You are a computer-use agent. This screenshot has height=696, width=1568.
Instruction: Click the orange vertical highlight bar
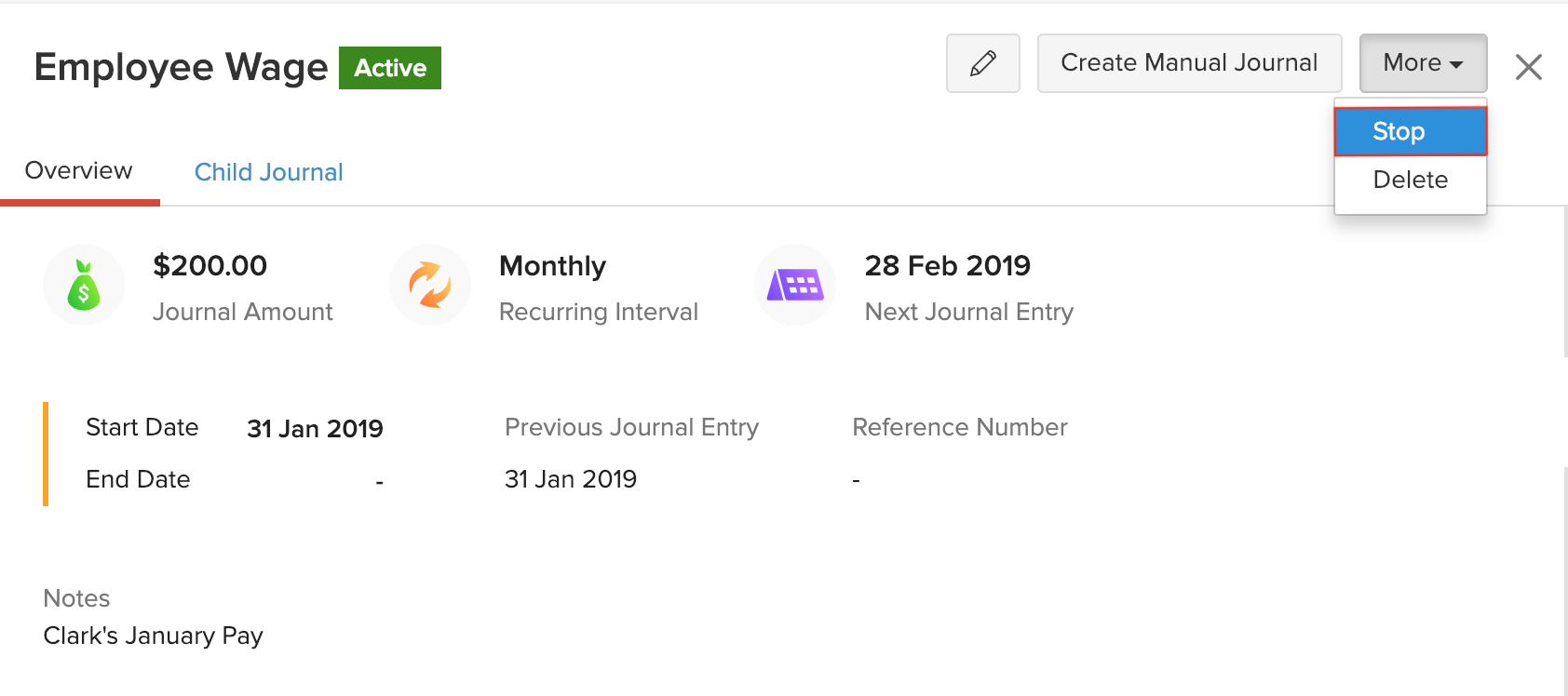click(x=46, y=453)
